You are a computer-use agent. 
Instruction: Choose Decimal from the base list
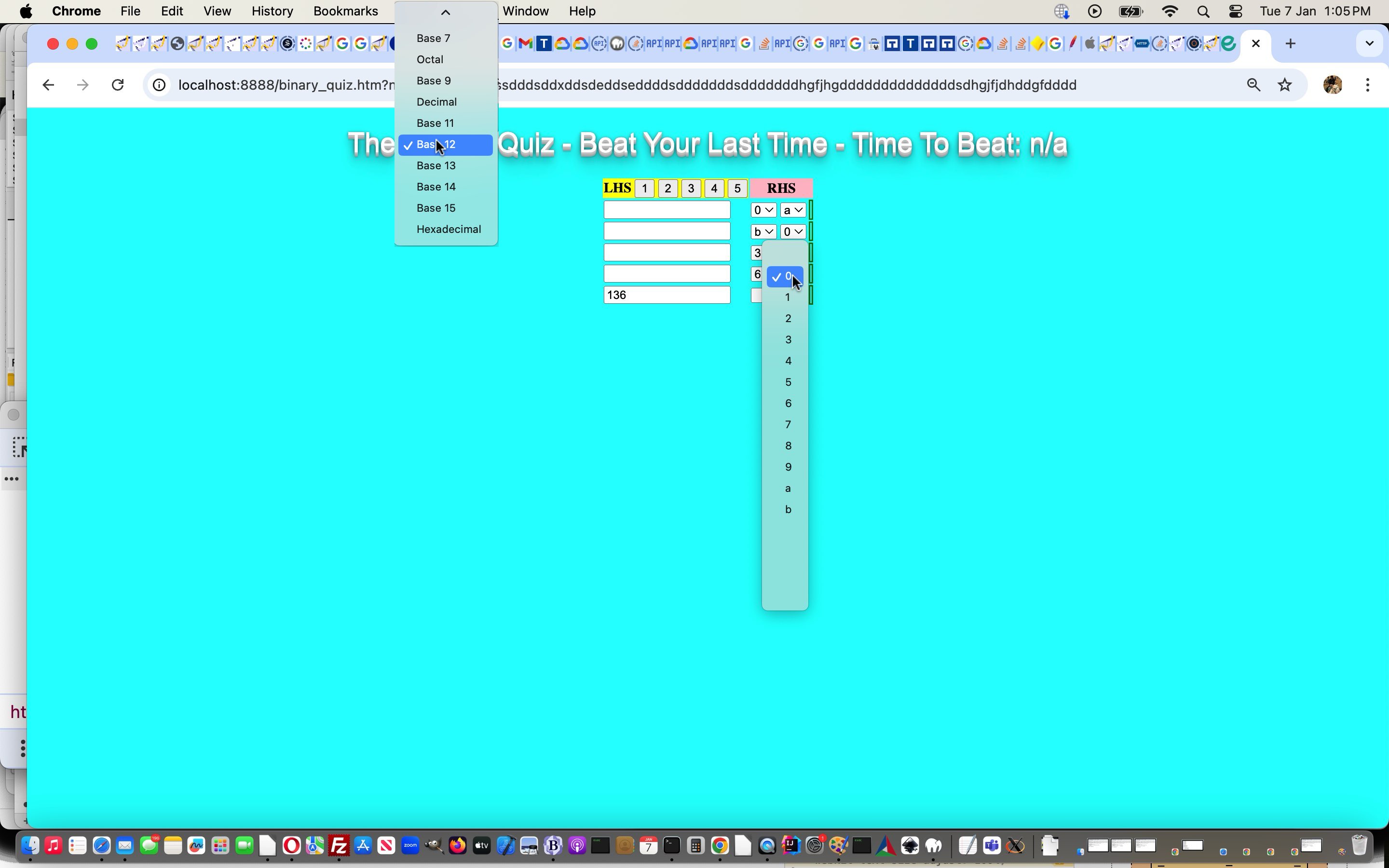(x=446, y=102)
